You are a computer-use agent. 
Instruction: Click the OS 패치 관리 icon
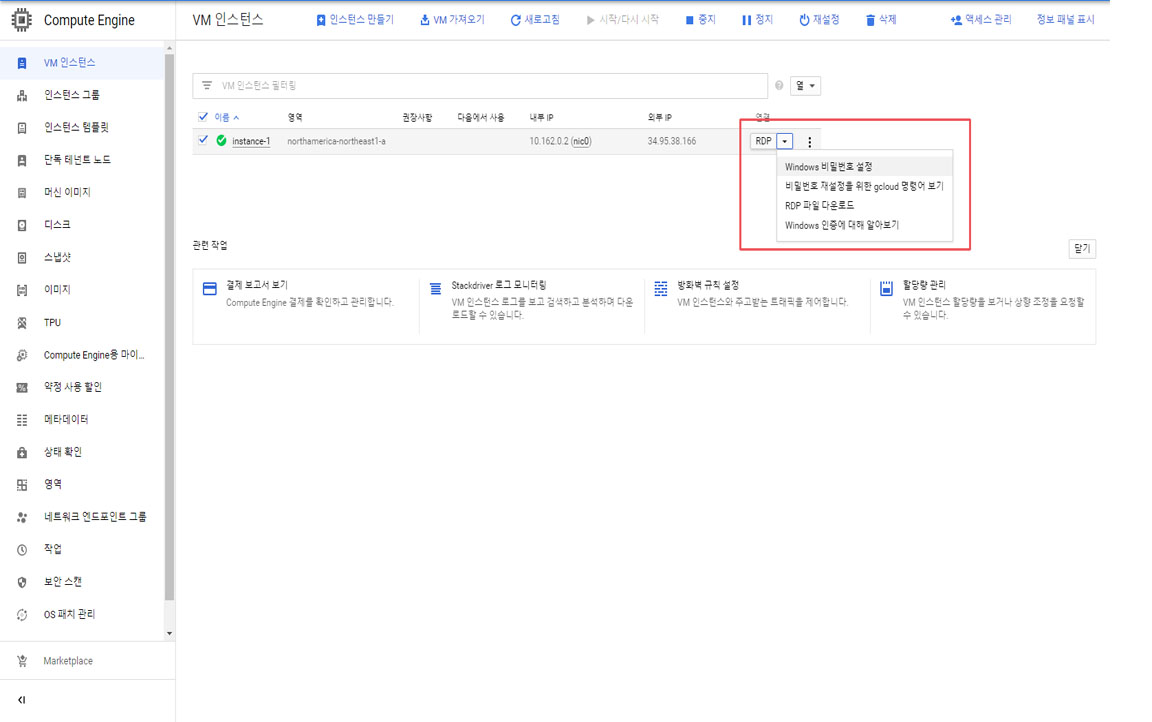click(x=22, y=615)
